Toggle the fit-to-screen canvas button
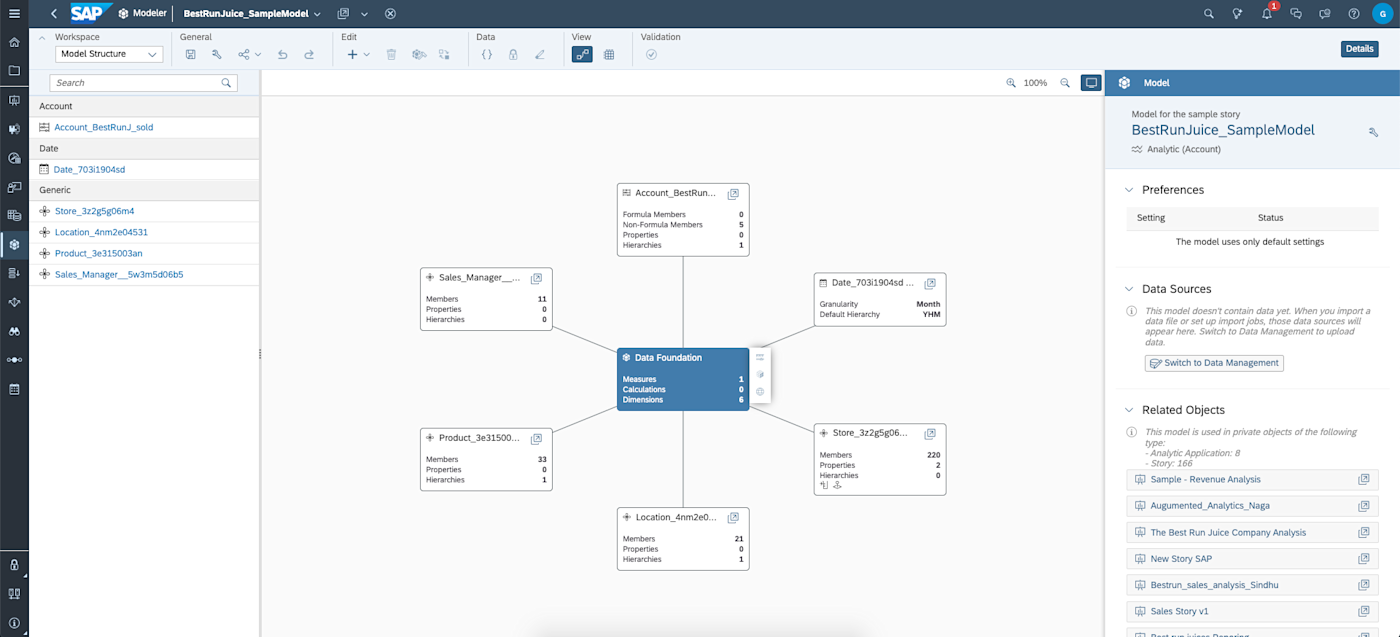Viewport: 1400px width, 637px height. pyautogui.click(x=1091, y=83)
